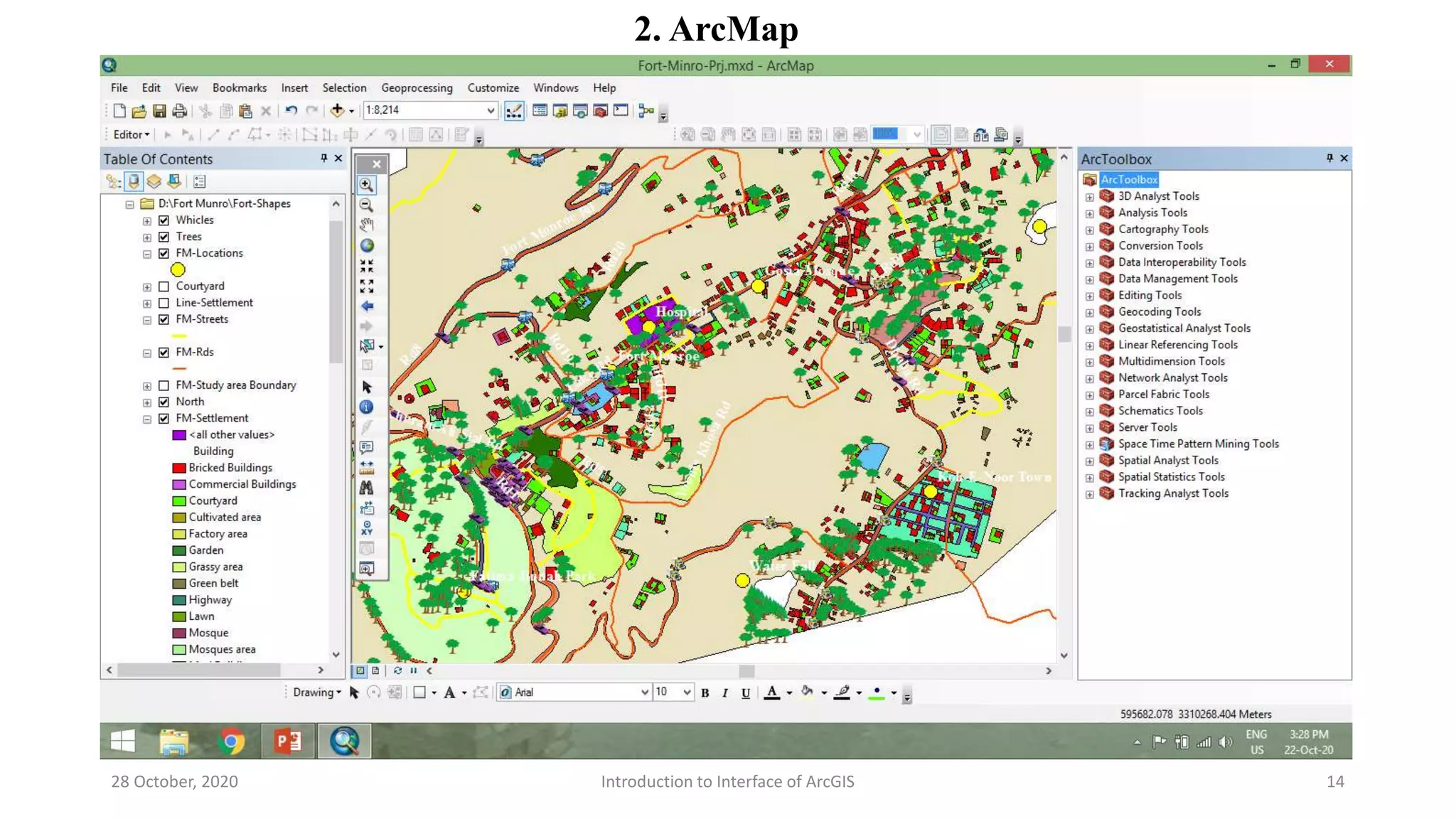The image size is (1456, 819).
Task: Switch to List By Source view
Action: point(134,182)
